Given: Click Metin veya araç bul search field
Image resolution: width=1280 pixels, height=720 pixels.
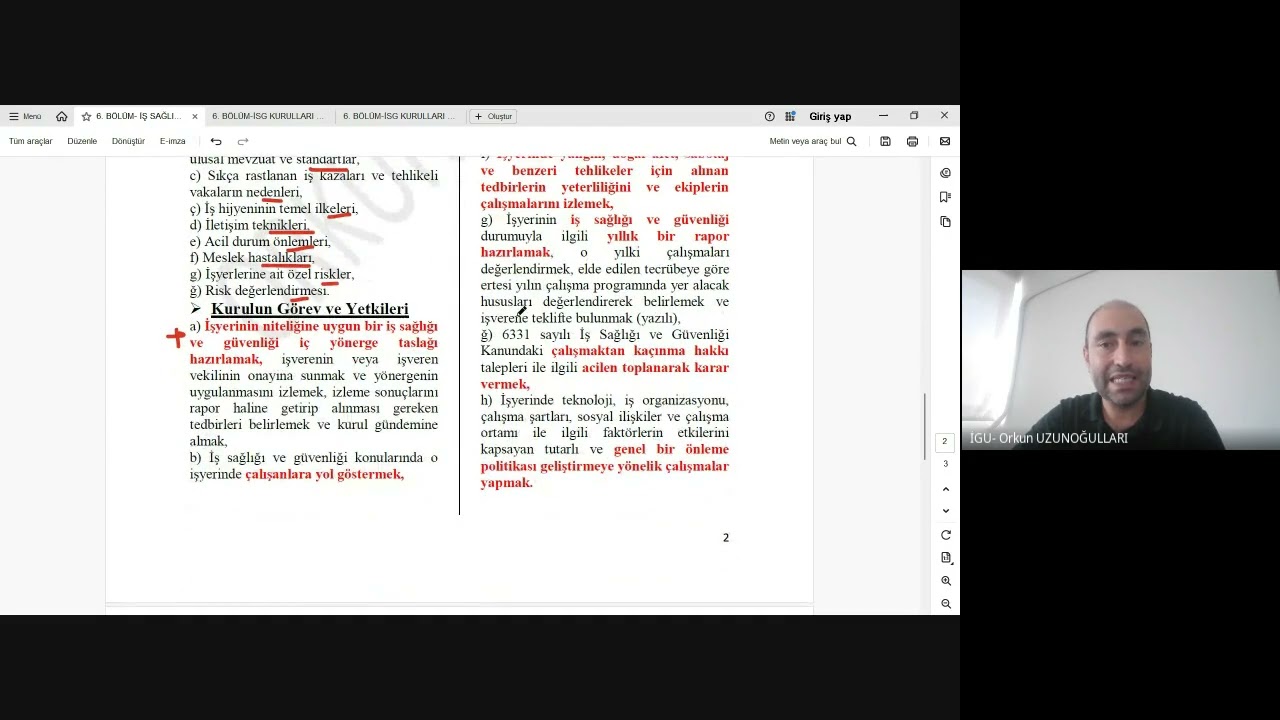Looking at the screenshot, I should [805, 141].
